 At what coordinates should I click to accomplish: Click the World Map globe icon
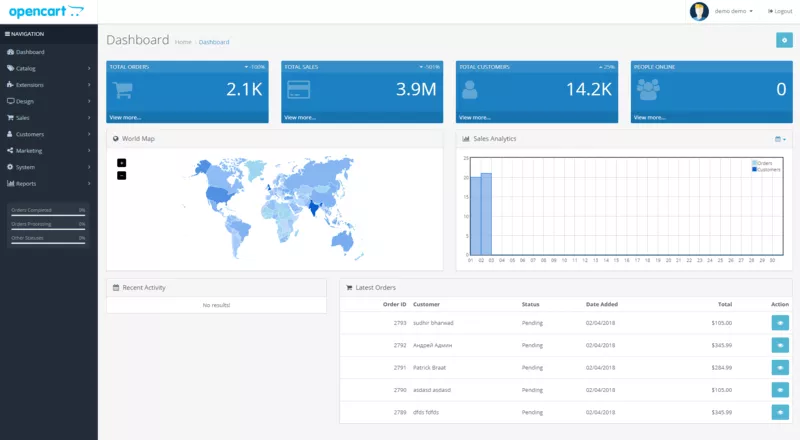[116, 138]
